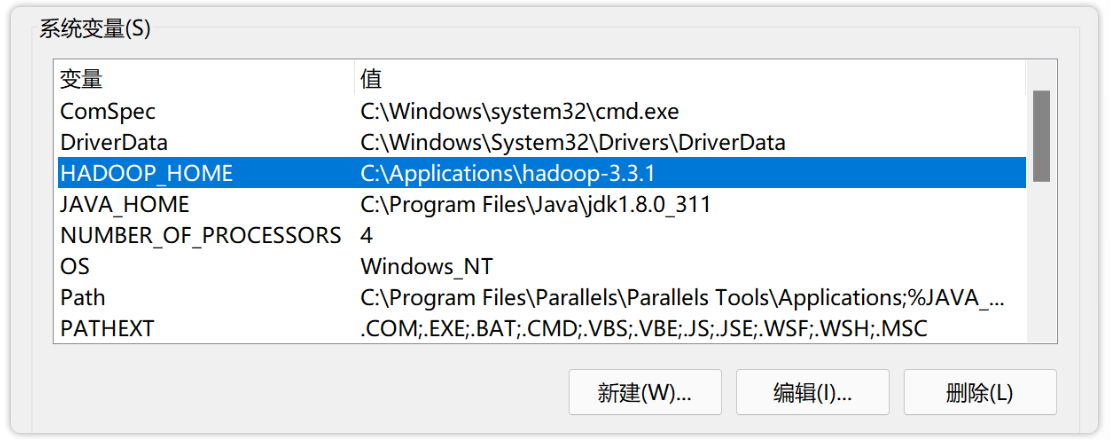
Task: Select the NUMBER_OF_PROCESSORS variable row
Action: pyautogui.click(x=200, y=235)
